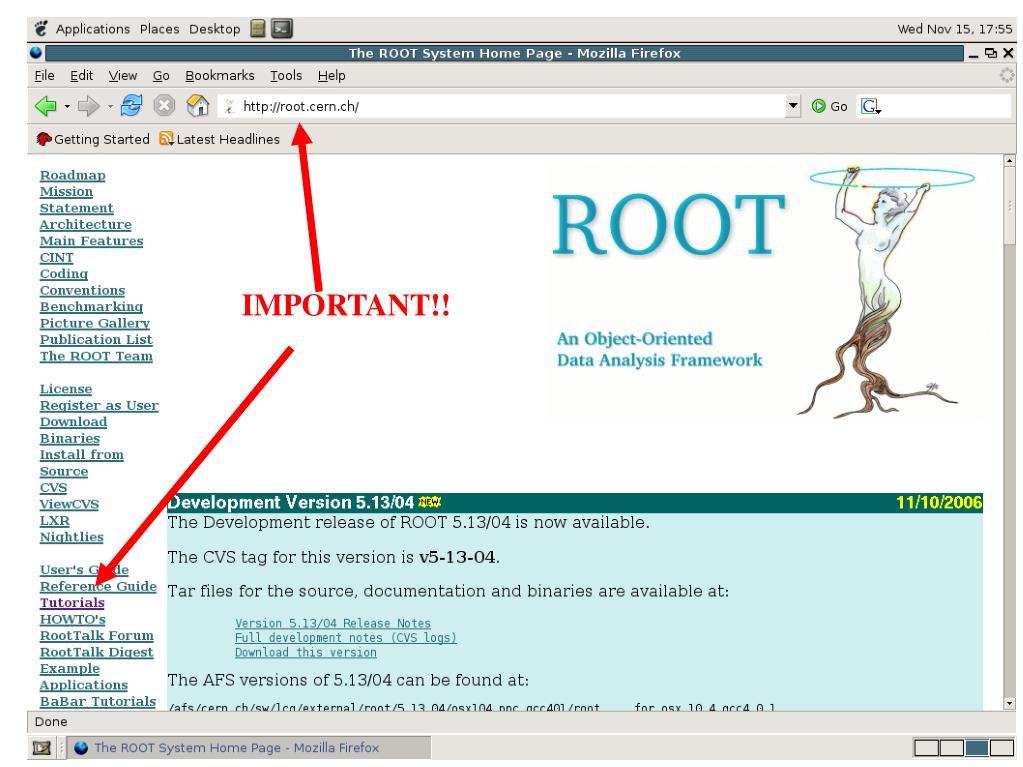Click the Download this version link
The image size is (1023, 767).
coord(306,652)
